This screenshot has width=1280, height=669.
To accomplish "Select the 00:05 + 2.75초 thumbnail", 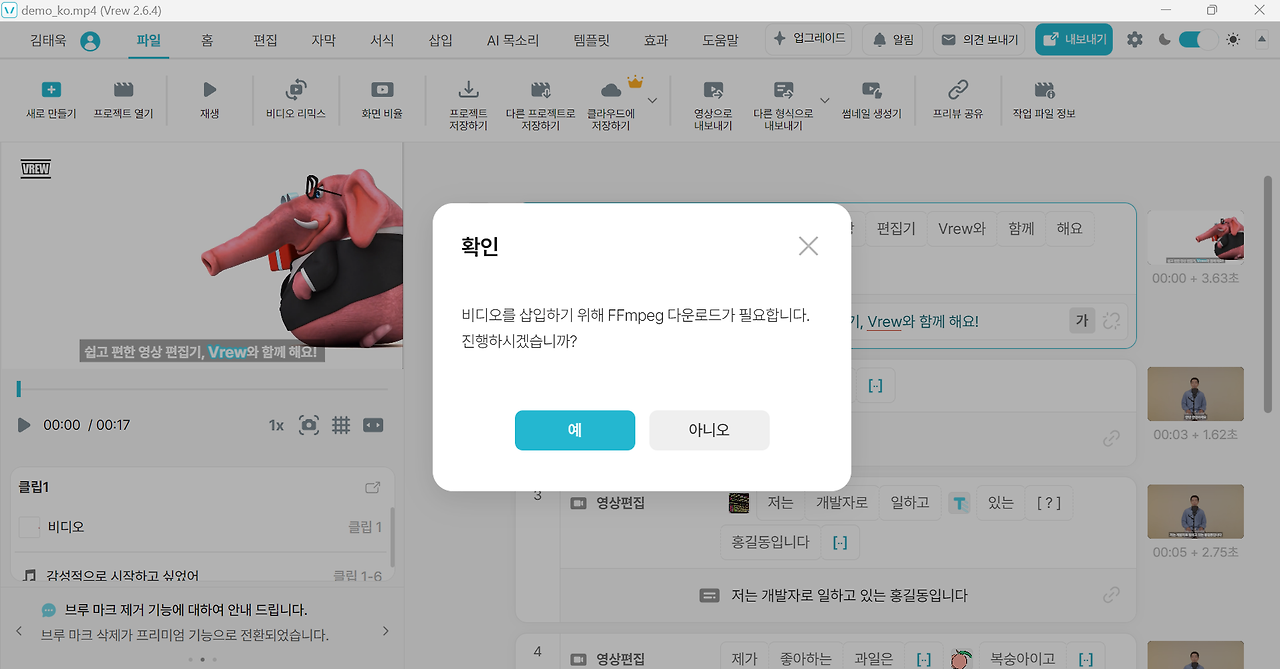I will click(x=1195, y=512).
